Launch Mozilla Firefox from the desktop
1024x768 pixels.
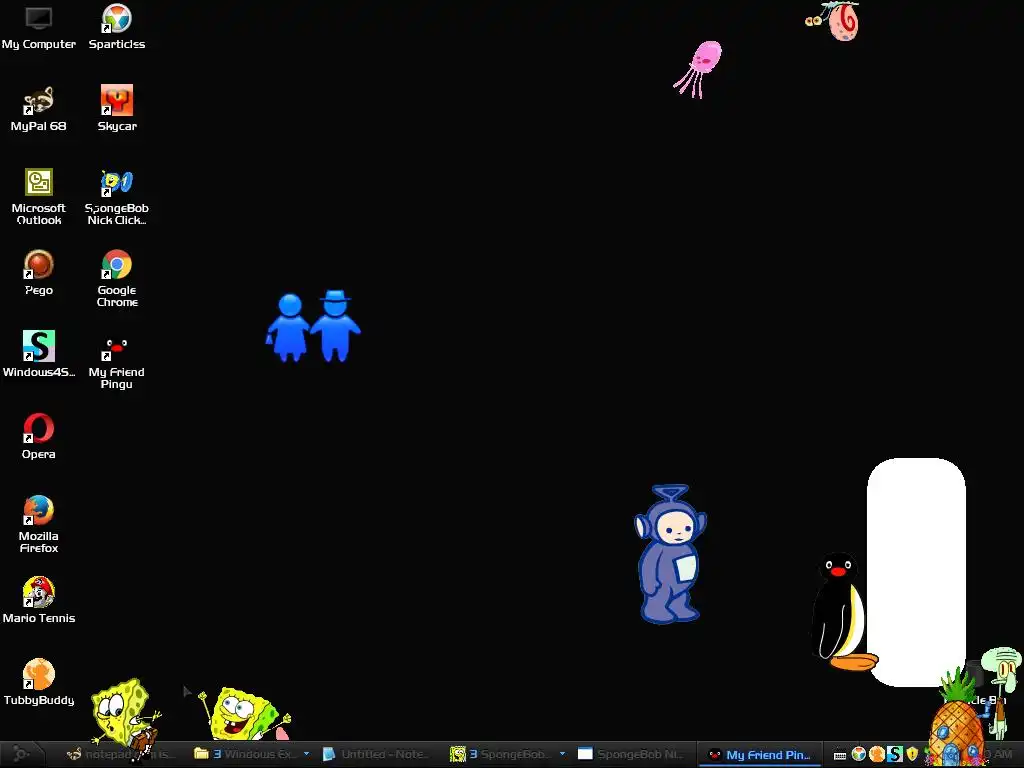(x=39, y=525)
